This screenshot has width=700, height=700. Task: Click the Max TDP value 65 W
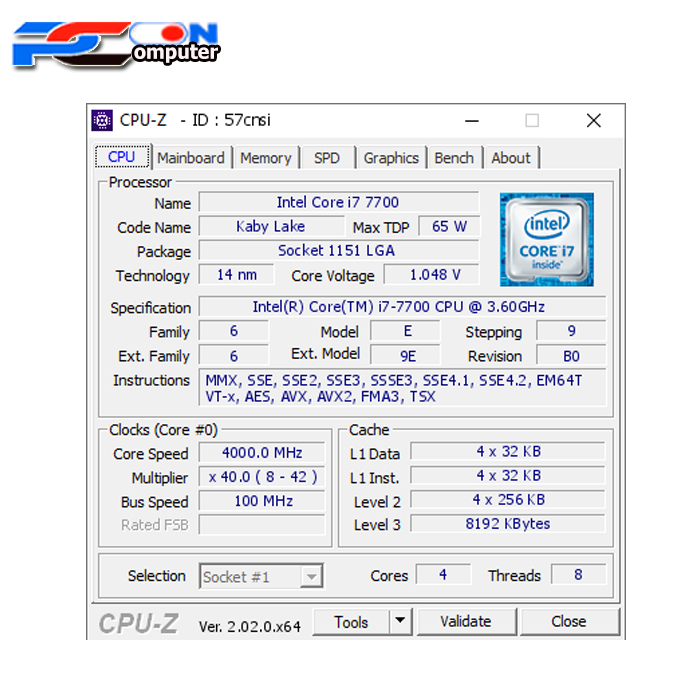click(x=449, y=226)
